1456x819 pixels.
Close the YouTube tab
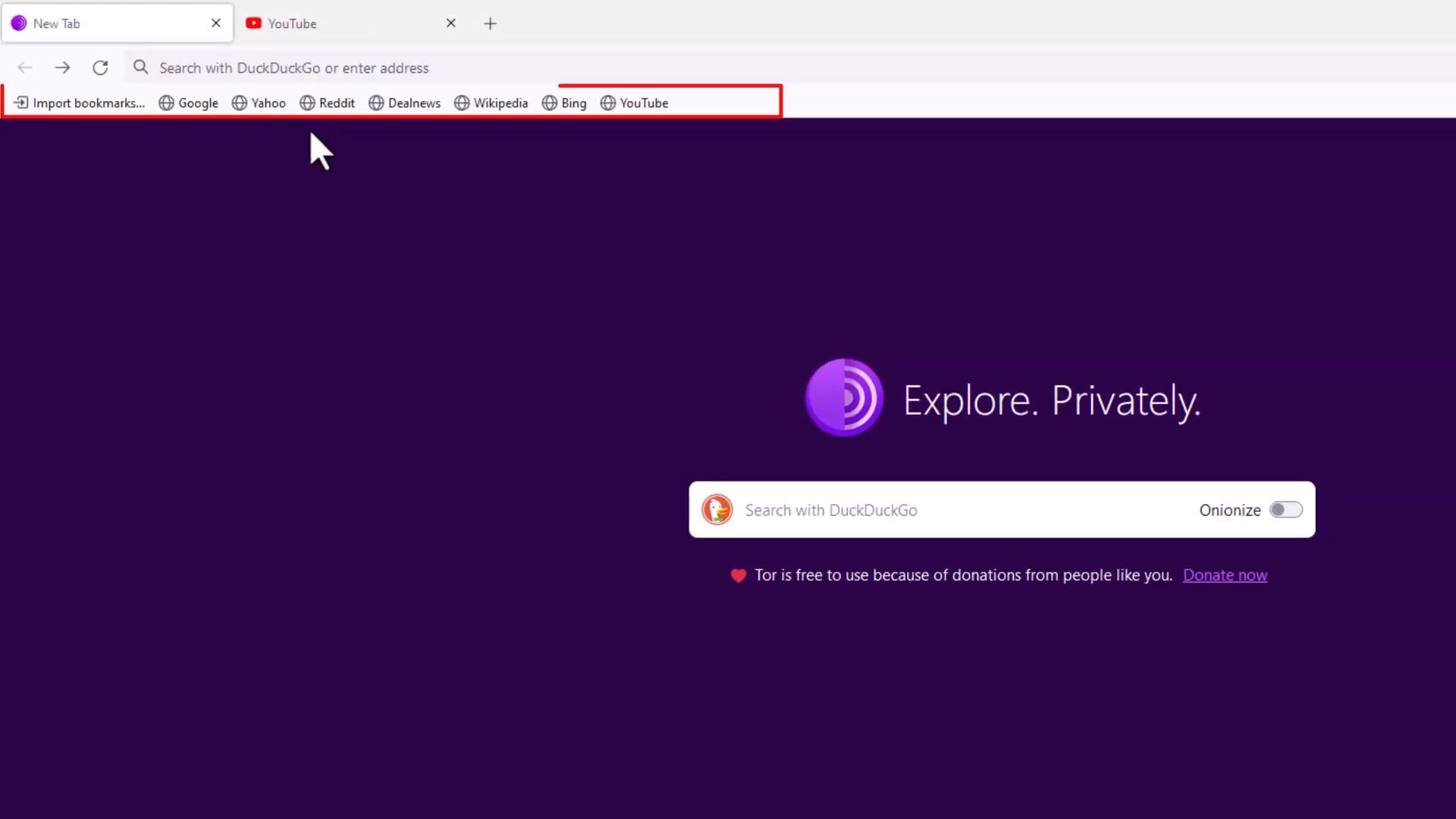click(450, 24)
